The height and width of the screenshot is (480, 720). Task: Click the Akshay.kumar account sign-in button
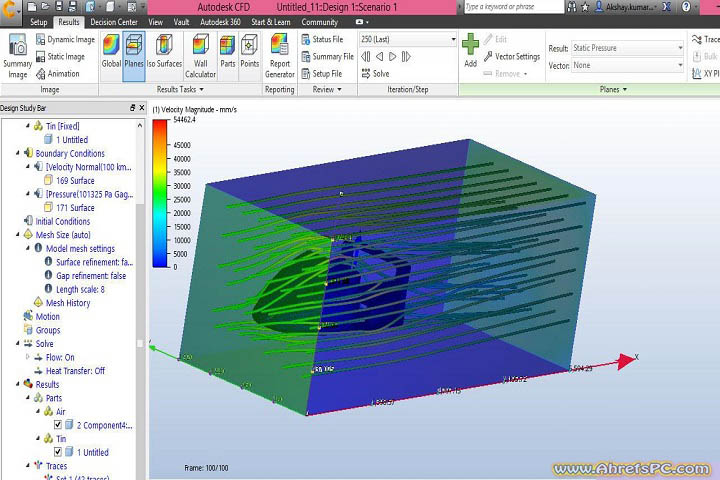pos(626,7)
